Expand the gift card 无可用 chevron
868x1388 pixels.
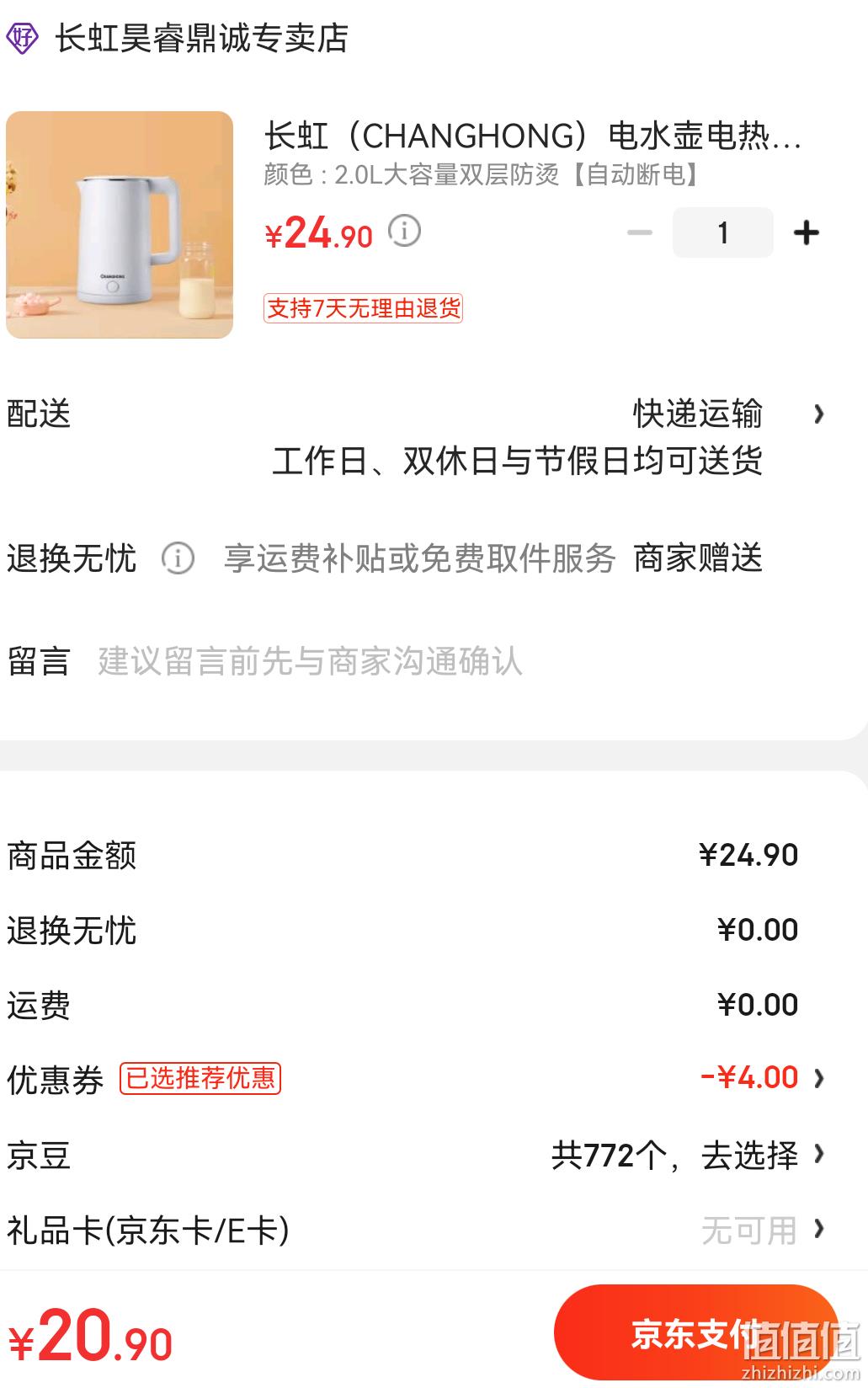click(818, 1230)
